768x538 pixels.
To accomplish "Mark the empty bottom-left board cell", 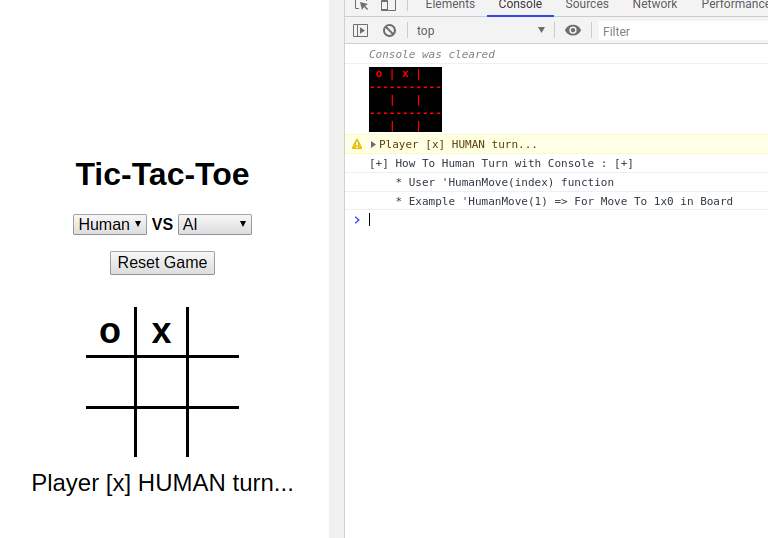I will click(x=110, y=433).
